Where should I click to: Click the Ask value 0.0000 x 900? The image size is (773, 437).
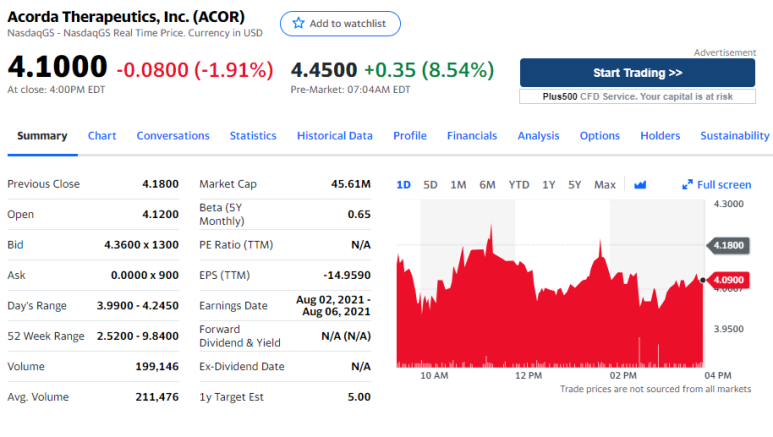coord(144,275)
